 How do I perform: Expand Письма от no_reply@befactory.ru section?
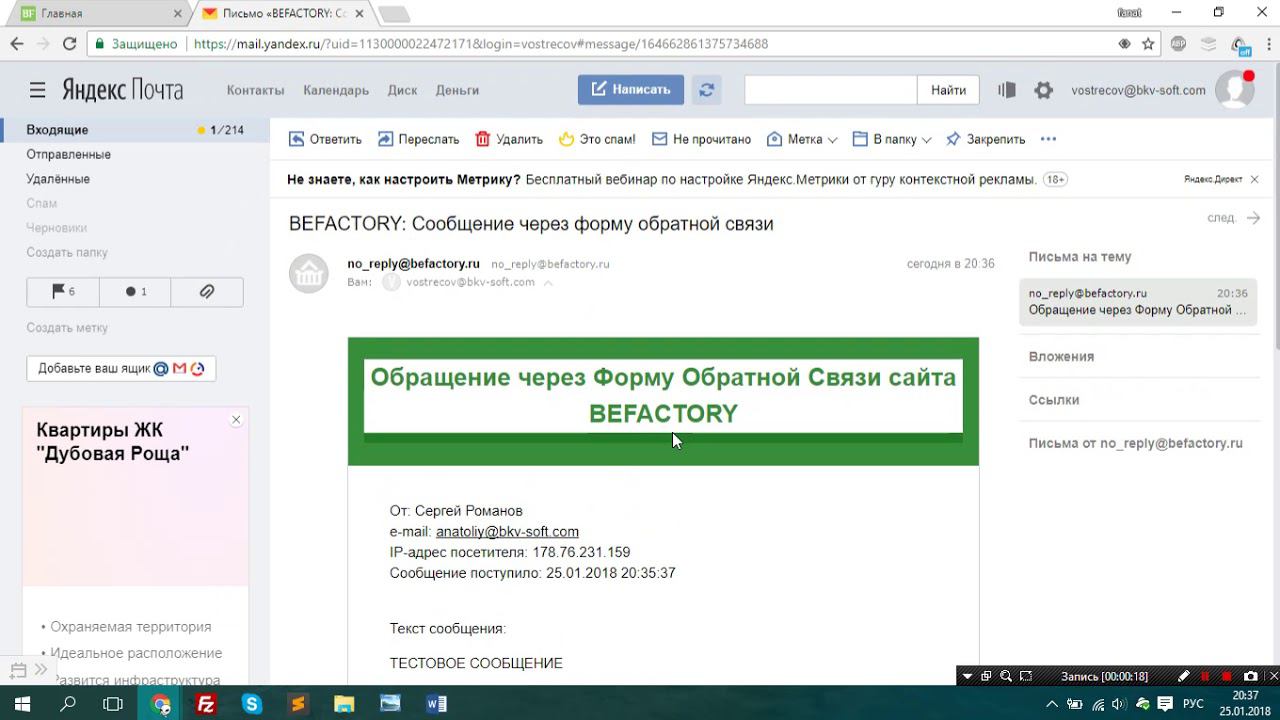point(1135,443)
